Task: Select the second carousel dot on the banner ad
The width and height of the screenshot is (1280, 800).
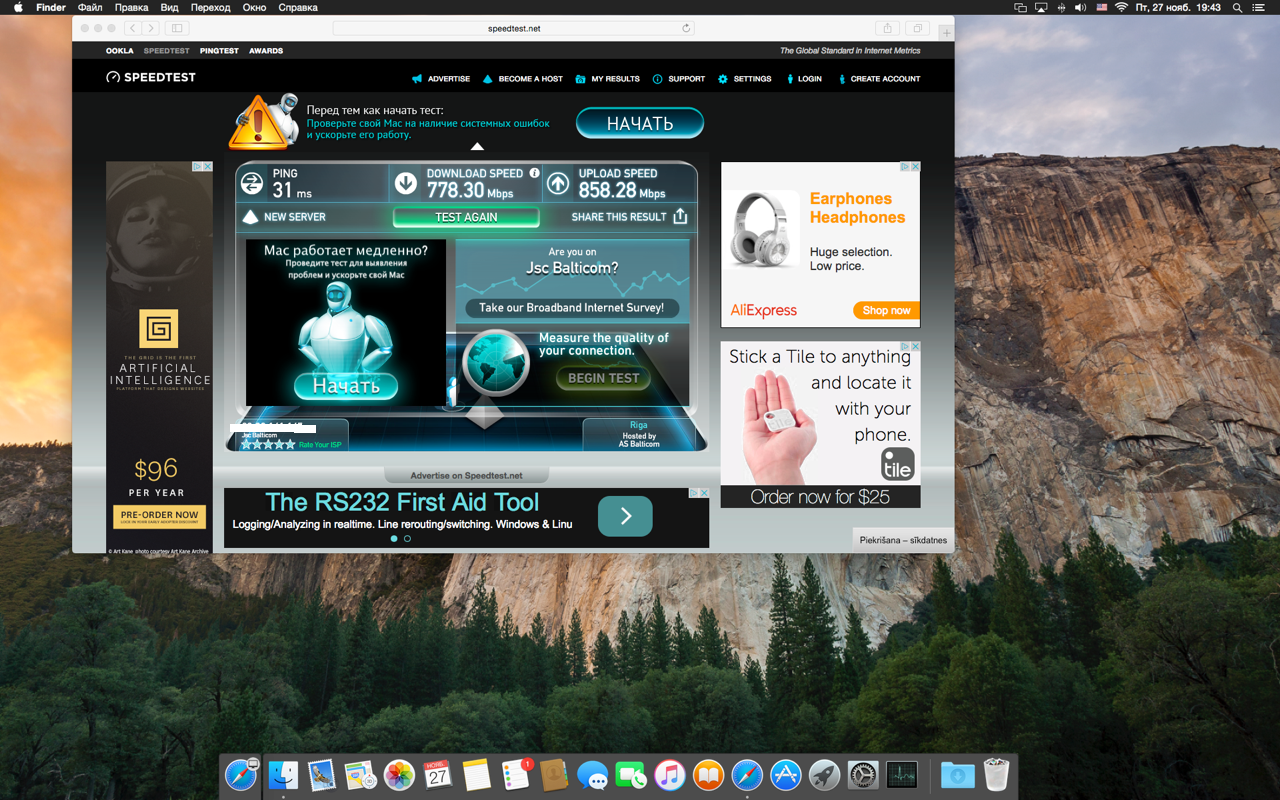Action: click(407, 538)
